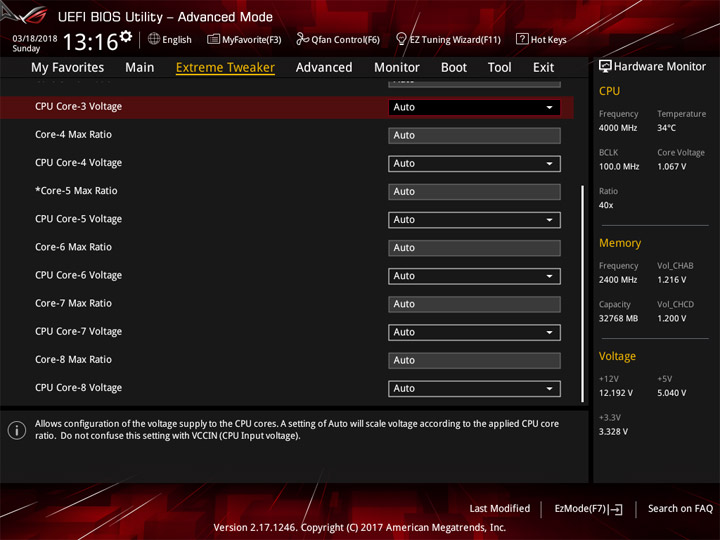
Task: Click the MyFavorite list icon
Action: (x=213, y=39)
